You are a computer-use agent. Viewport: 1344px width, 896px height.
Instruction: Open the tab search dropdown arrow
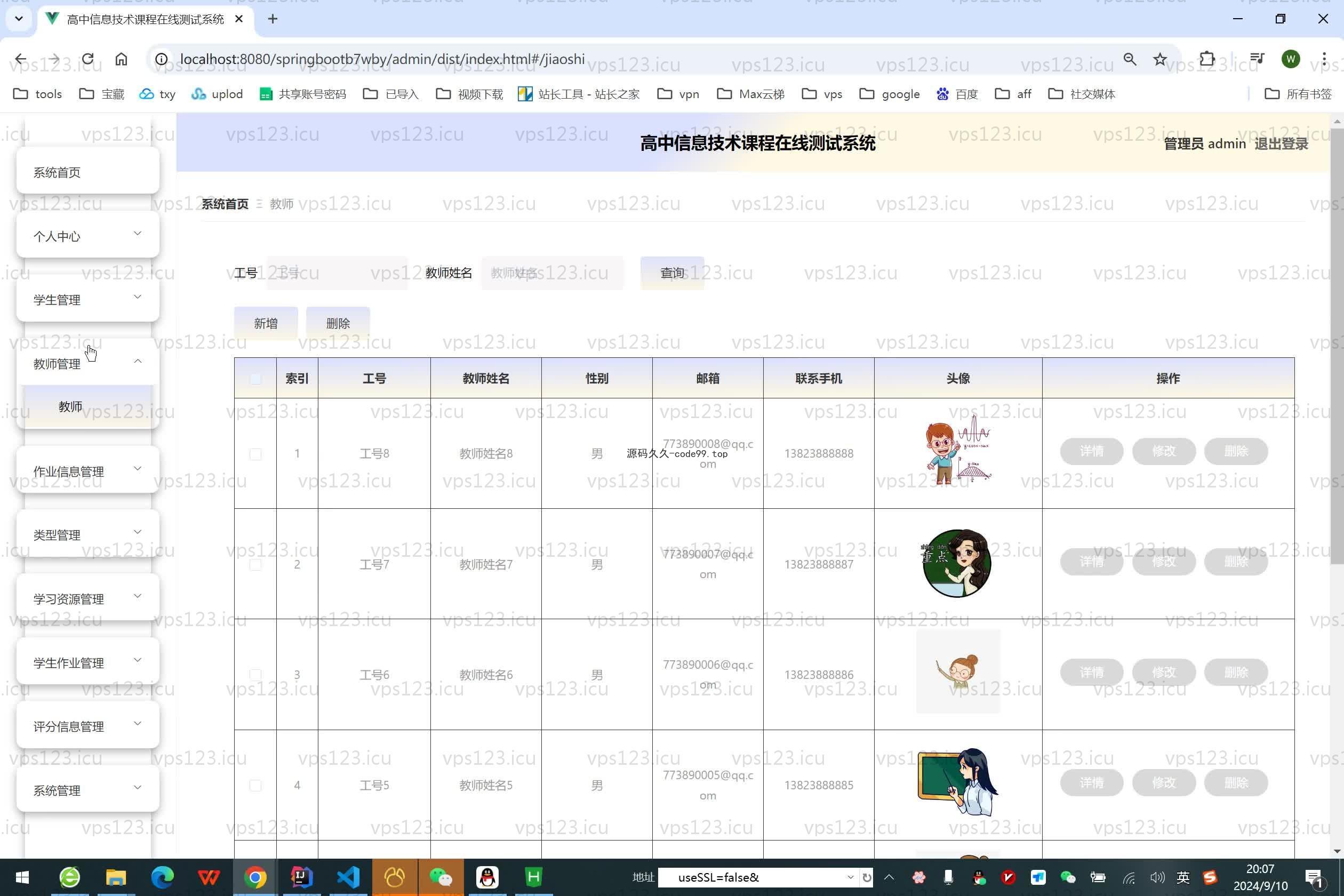pyautogui.click(x=19, y=19)
